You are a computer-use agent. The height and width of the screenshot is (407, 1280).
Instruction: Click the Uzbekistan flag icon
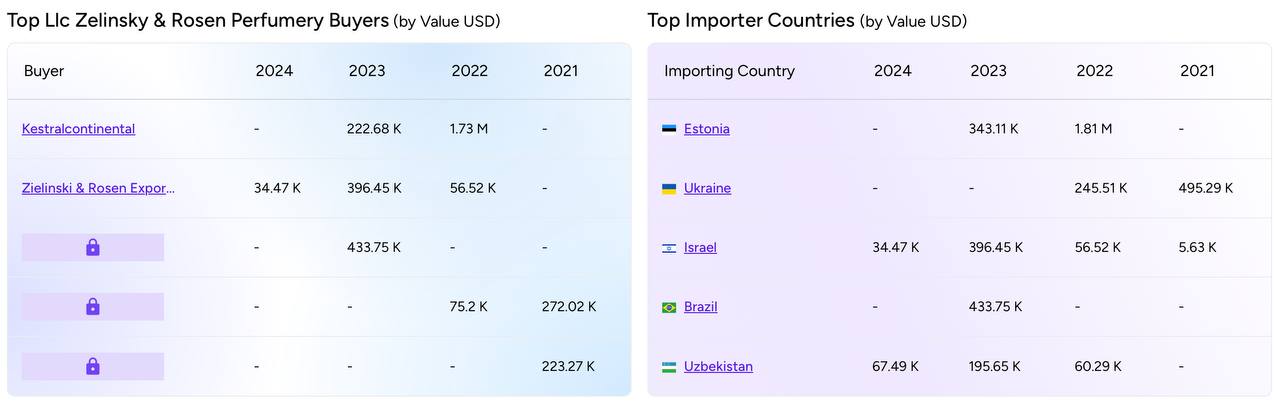click(669, 367)
